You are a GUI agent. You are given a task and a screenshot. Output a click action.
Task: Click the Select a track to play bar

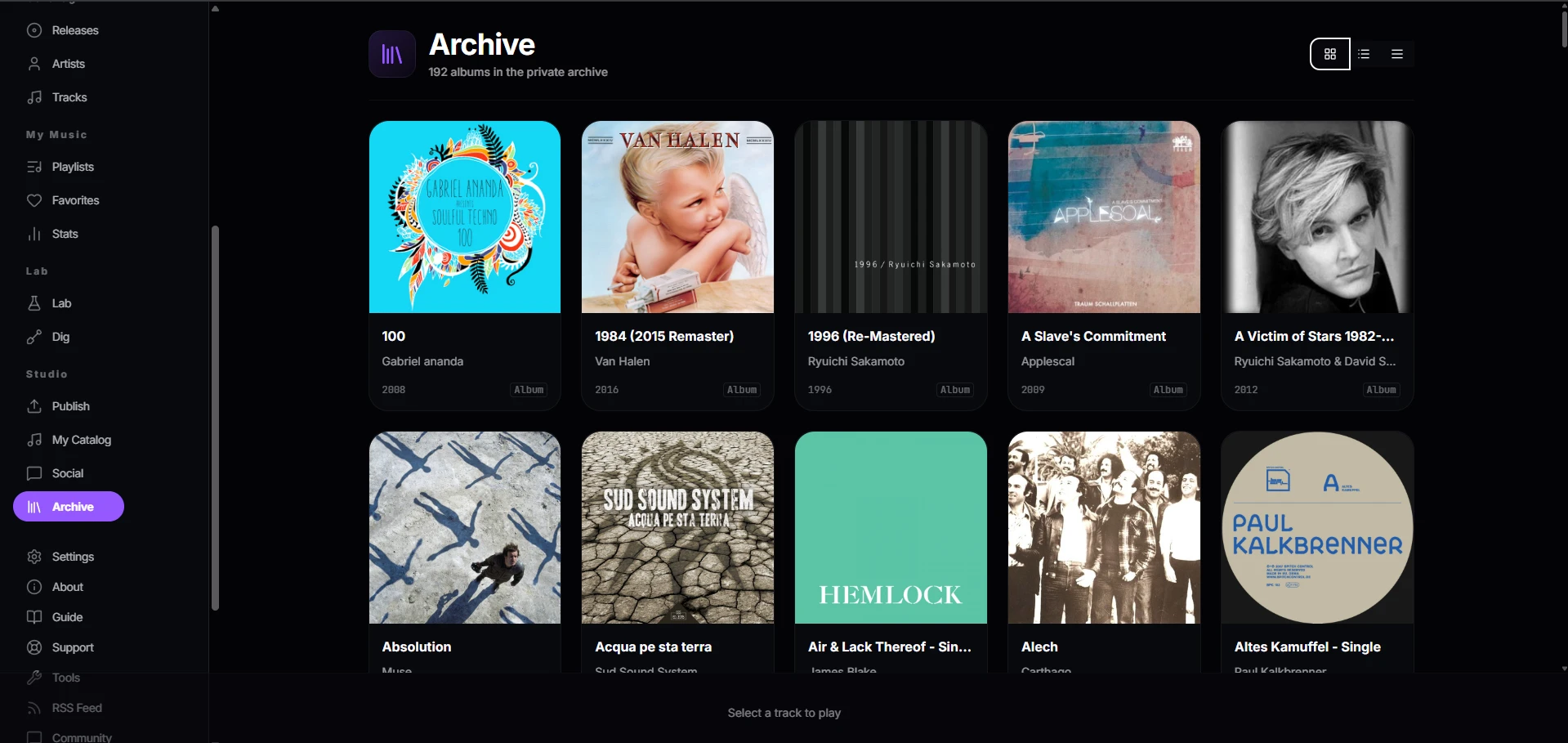coord(784,713)
